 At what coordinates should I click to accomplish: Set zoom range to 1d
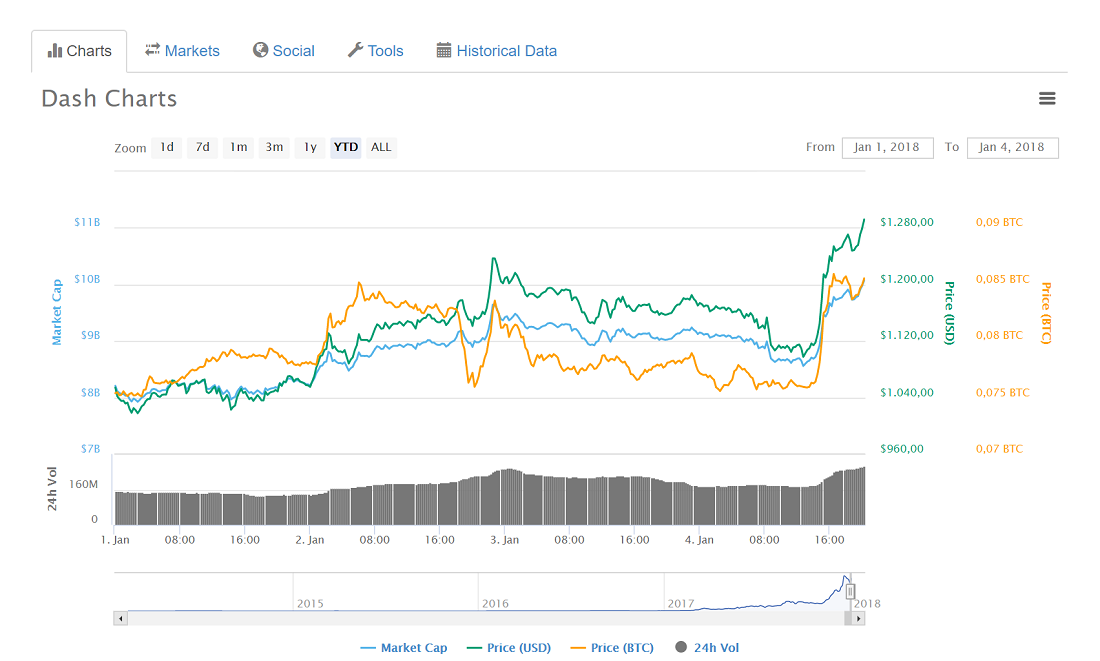pos(167,147)
